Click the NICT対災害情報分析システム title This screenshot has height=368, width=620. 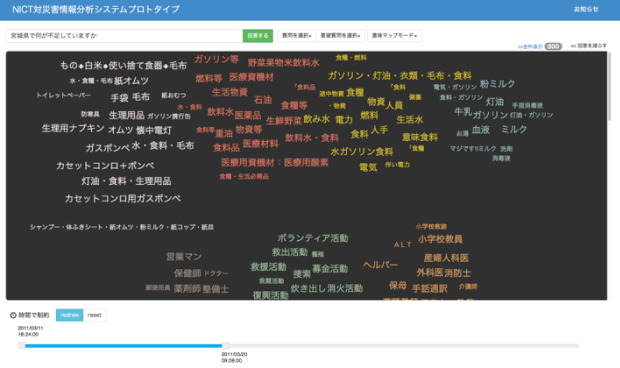(x=96, y=9)
